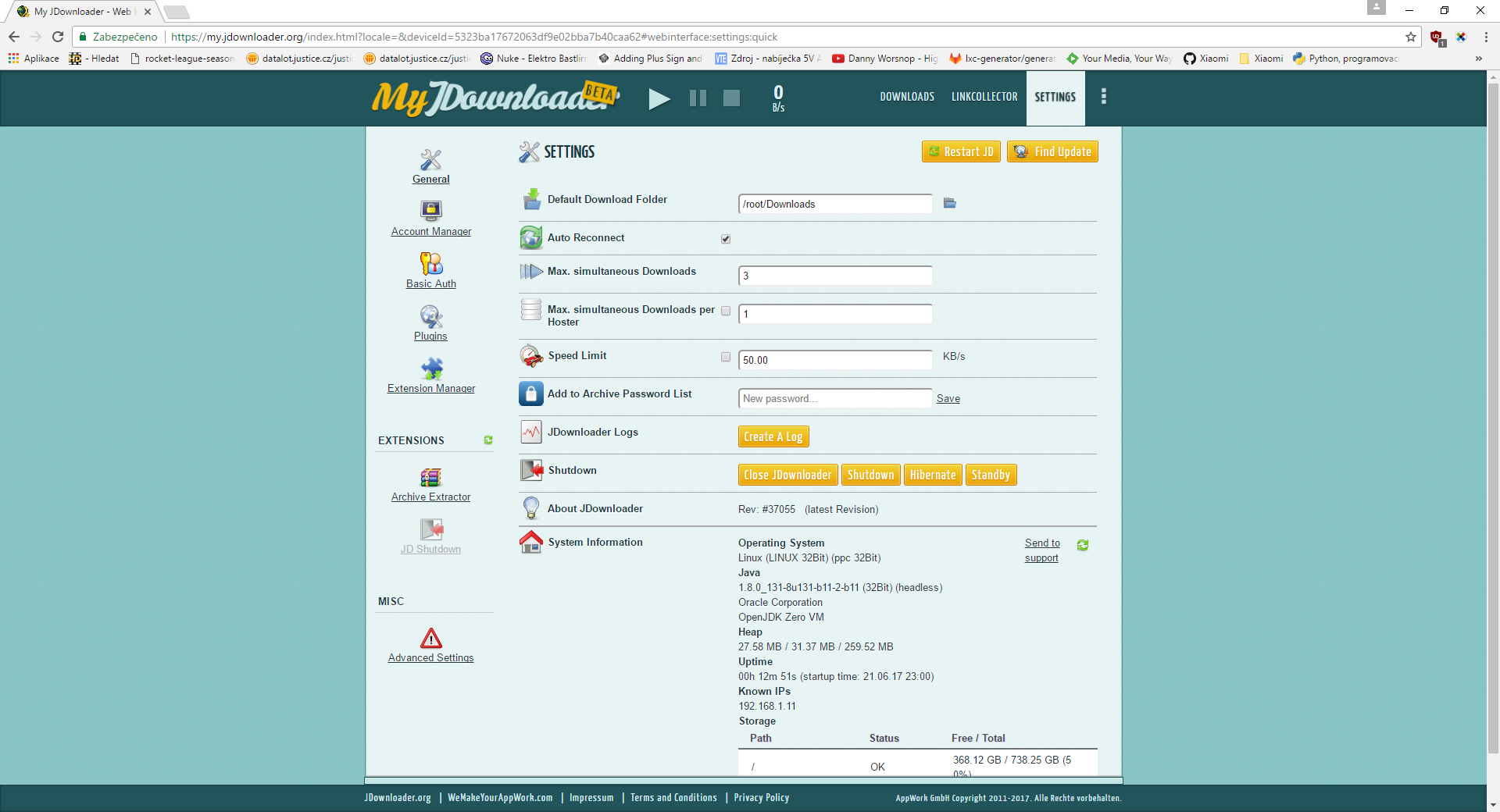Click the Default Download Folder box icon
Image resolution: width=1500 pixels, height=812 pixels.
coord(531,199)
